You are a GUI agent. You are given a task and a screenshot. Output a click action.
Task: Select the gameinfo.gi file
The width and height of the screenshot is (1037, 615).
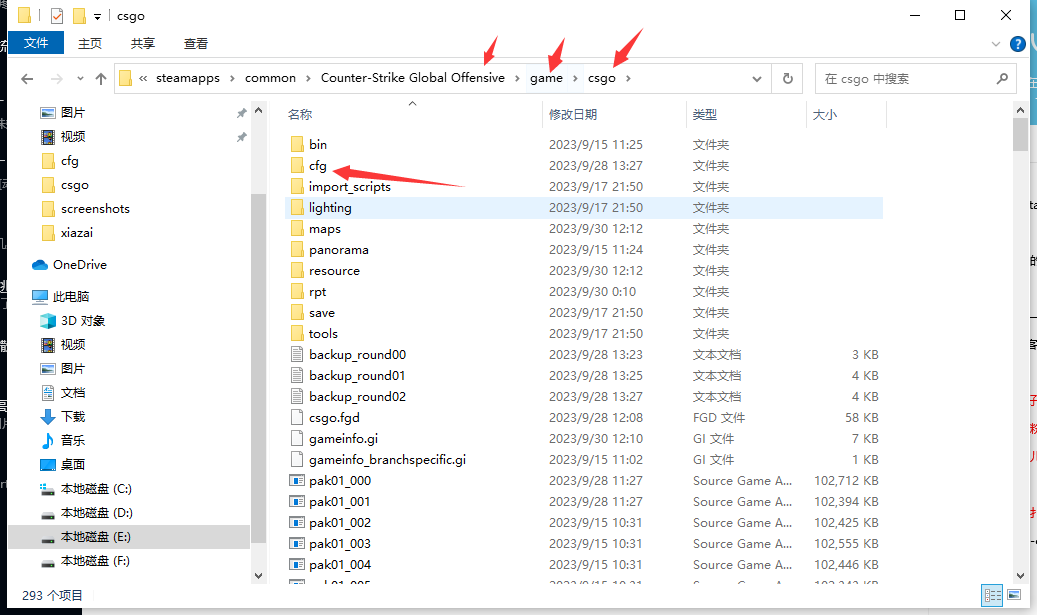[x=343, y=439]
